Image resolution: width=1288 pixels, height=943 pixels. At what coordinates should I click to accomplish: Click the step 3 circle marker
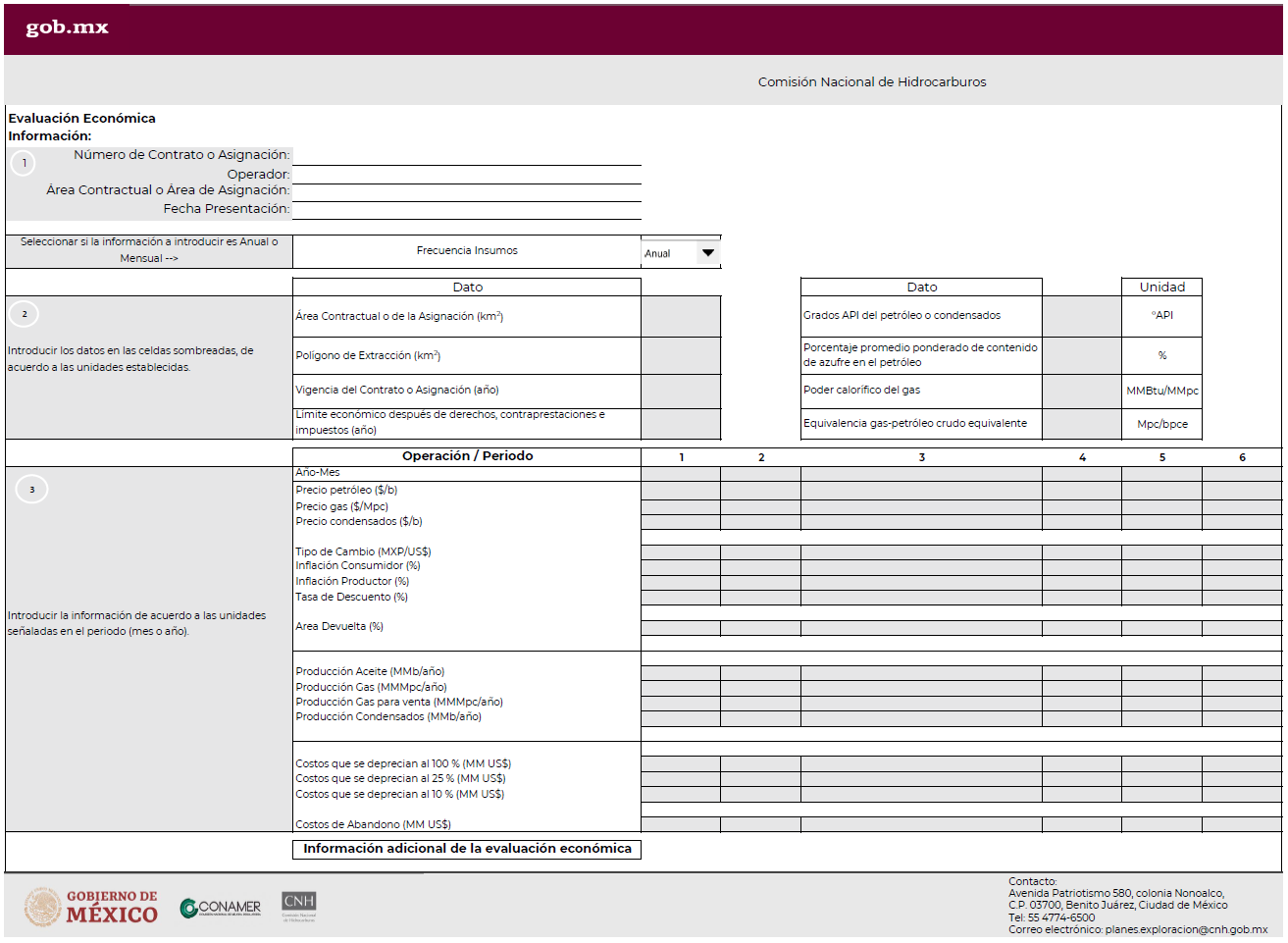(x=31, y=490)
